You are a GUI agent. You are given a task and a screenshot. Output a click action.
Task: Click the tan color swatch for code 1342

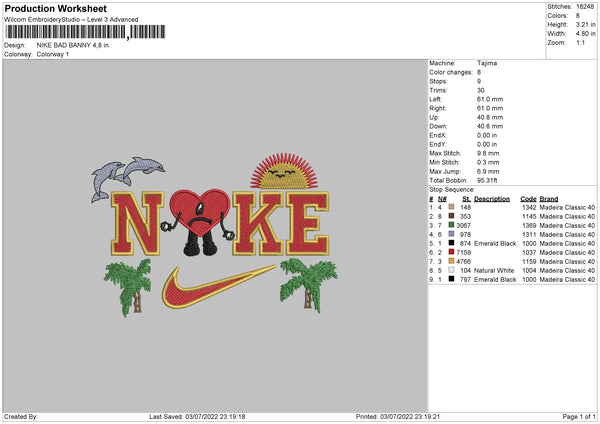451,207
